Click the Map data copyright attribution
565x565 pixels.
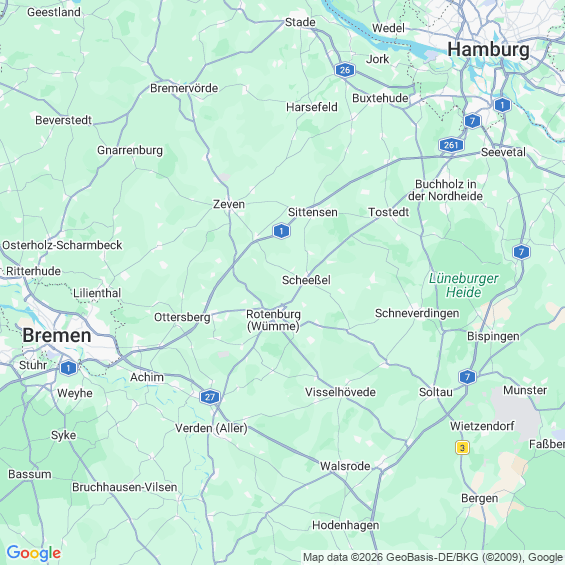pyautogui.click(x=433, y=557)
